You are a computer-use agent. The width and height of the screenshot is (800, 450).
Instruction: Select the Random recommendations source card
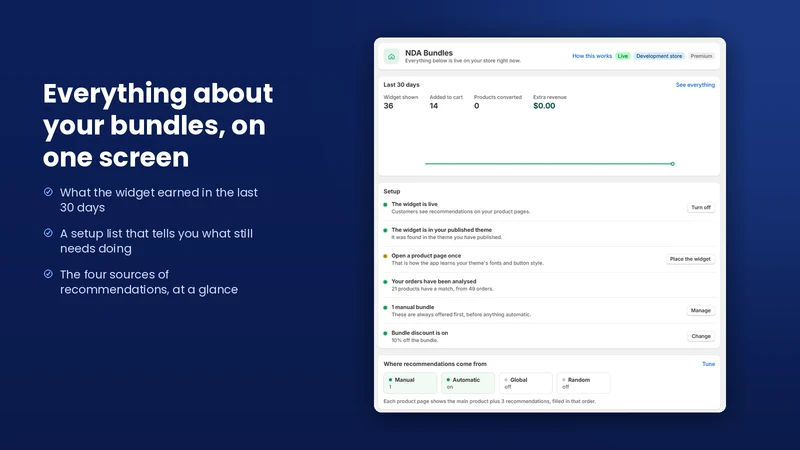tap(583, 383)
